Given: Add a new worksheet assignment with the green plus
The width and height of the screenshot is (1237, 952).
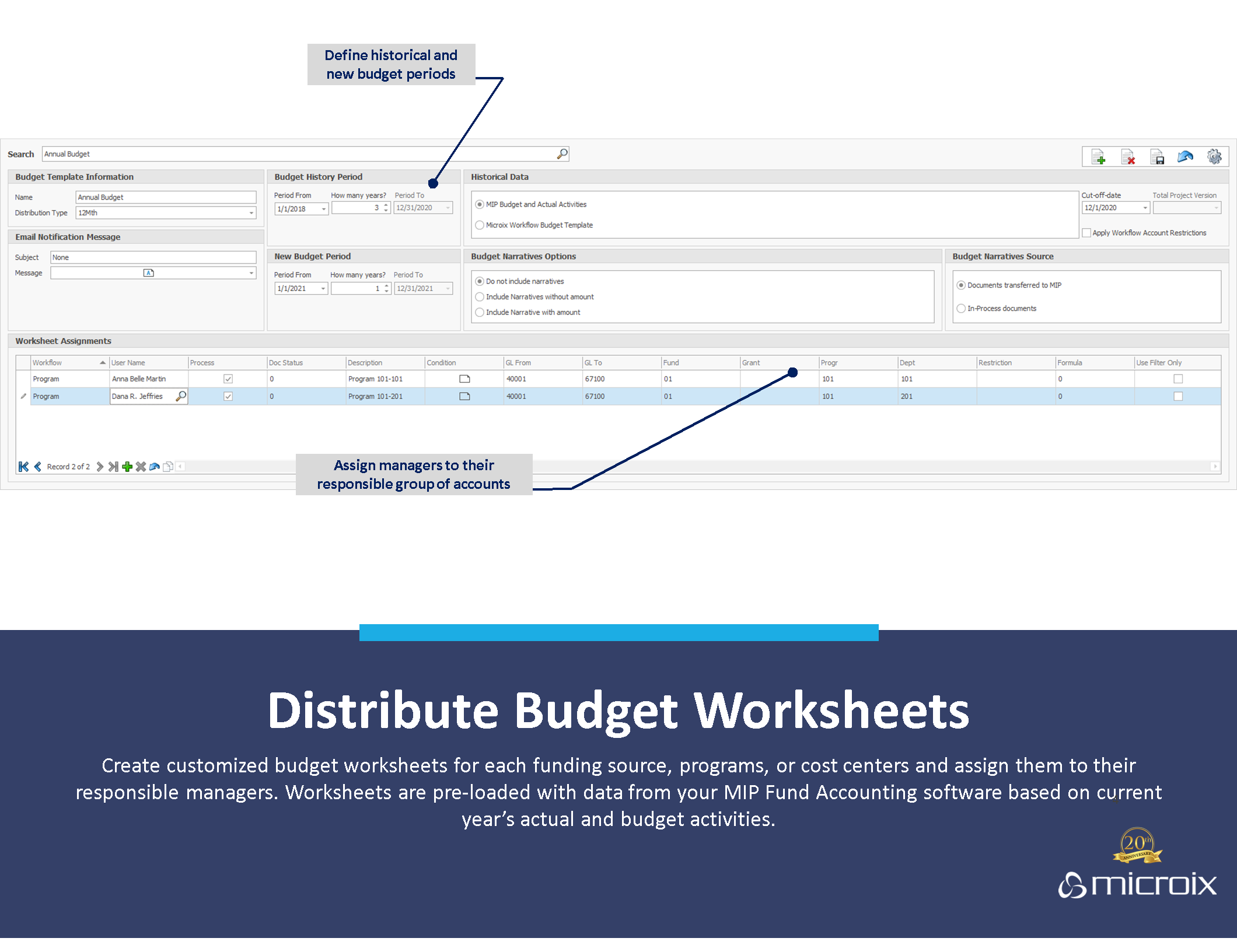Looking at the screenshot, I should (127, 467).
